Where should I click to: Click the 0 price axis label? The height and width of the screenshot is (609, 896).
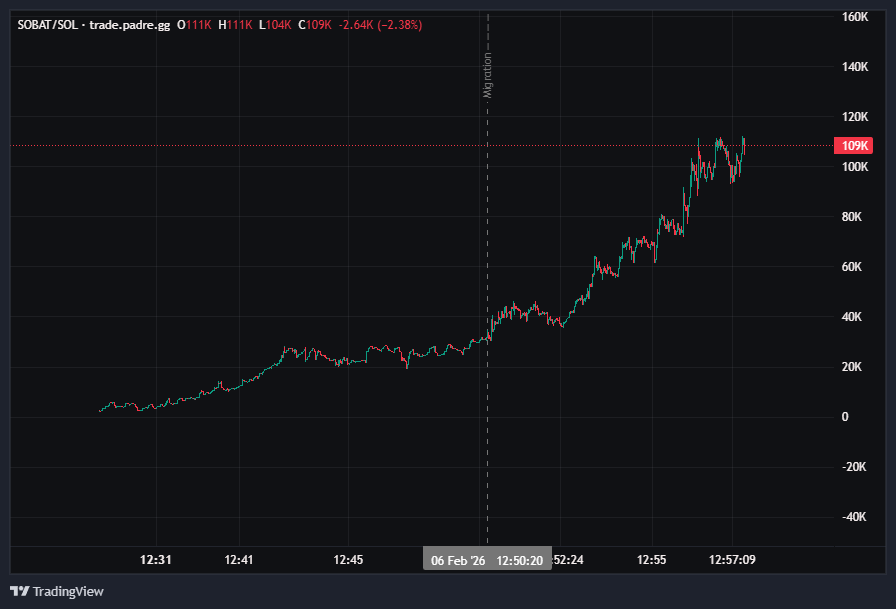point(845,417)
